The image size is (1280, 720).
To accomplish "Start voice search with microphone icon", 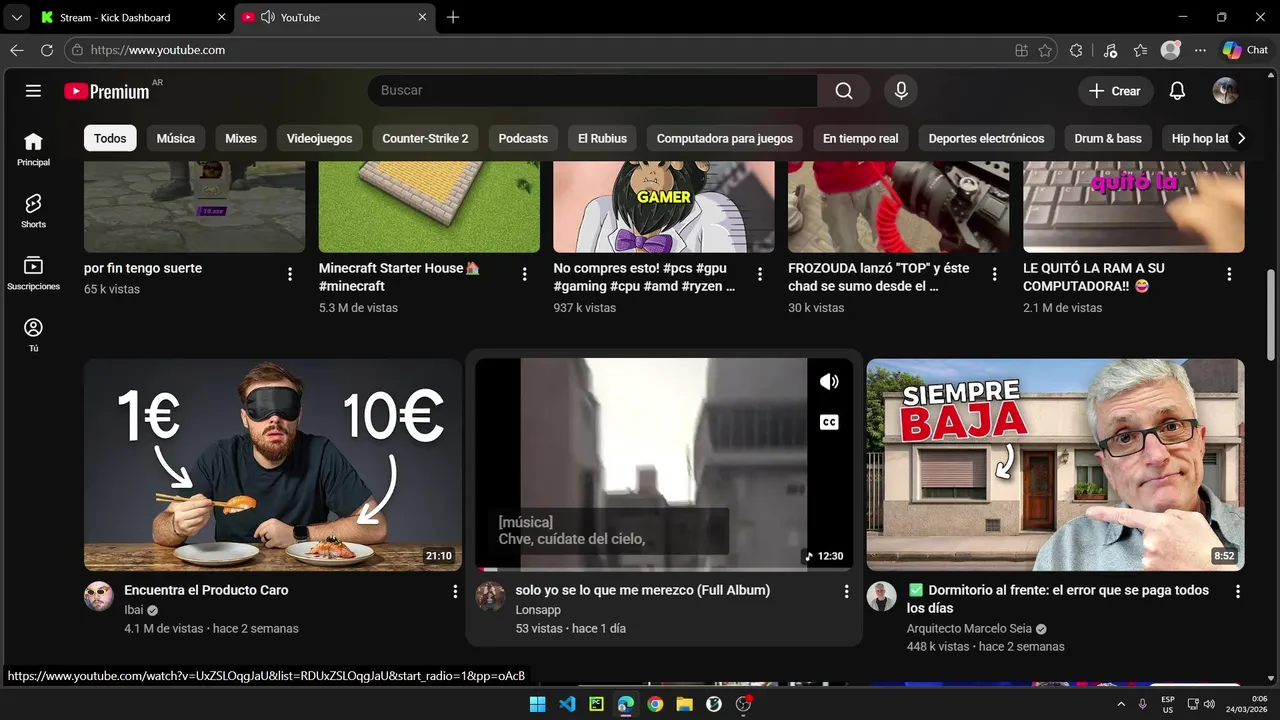I will [x=901, y=91].
